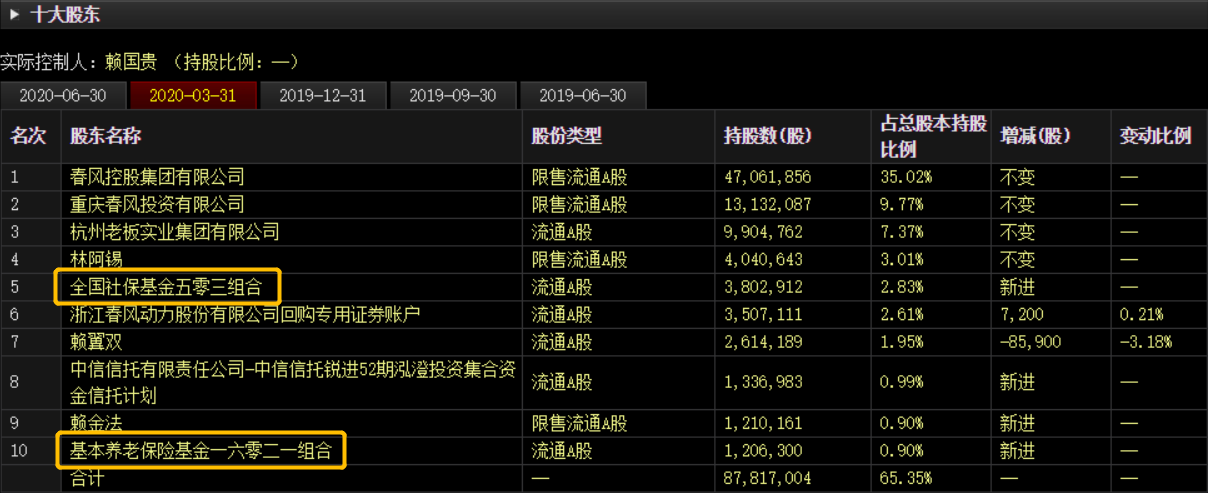Collapse the 十大股东 section triangle

pos(15,15)
